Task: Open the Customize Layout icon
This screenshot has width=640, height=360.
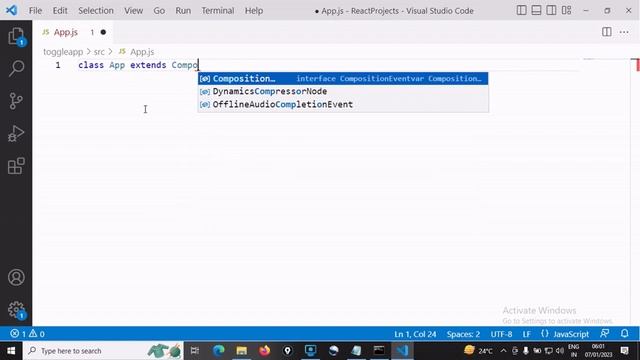Action: pos(566,10)
